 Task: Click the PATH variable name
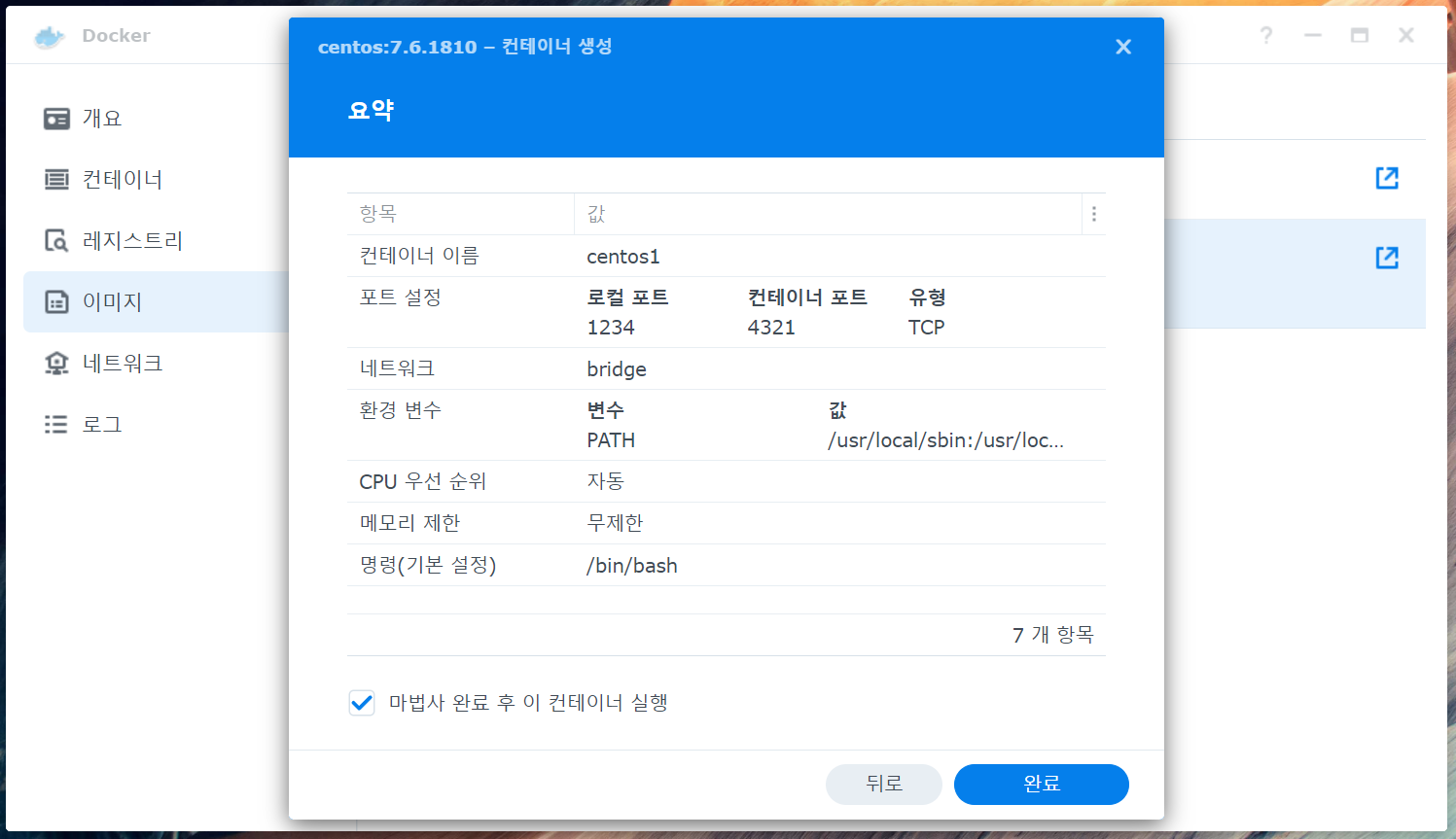click(x=611, y=440)
